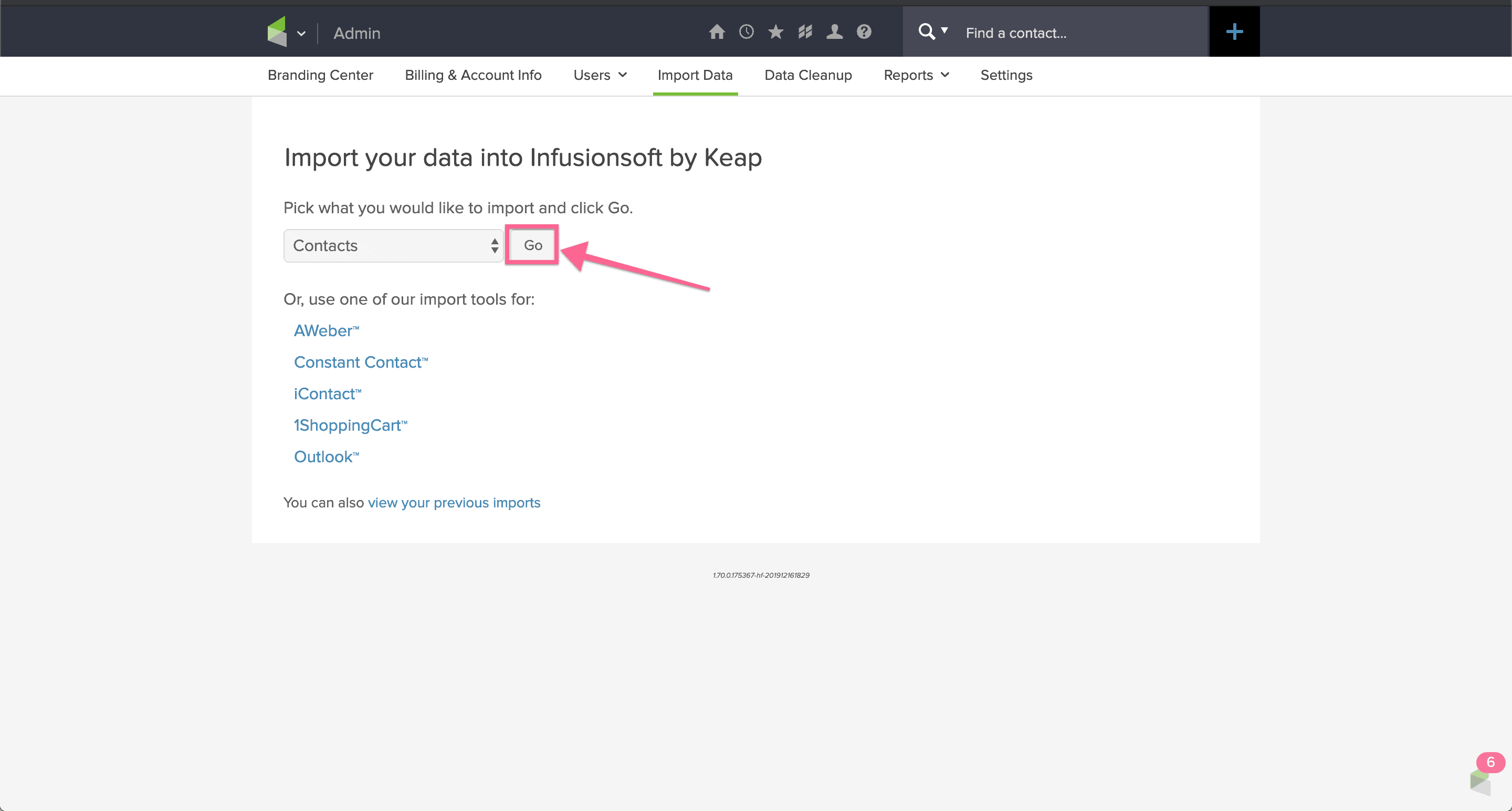Open the favorites star icon
Viewport: 1512px width, 811px height.
point(775,32)
